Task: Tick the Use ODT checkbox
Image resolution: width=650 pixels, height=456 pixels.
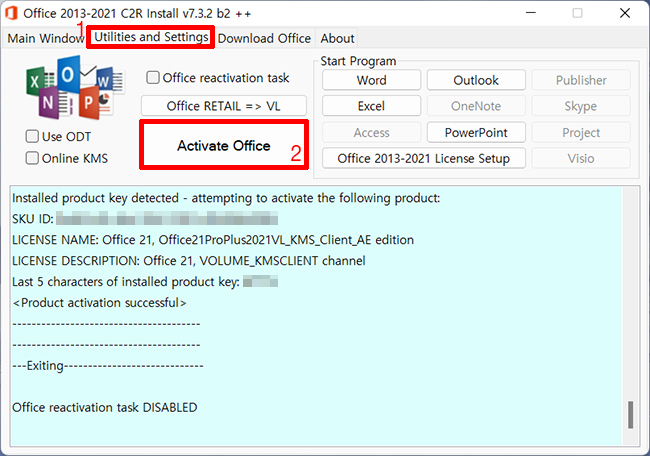Action: 32,136
